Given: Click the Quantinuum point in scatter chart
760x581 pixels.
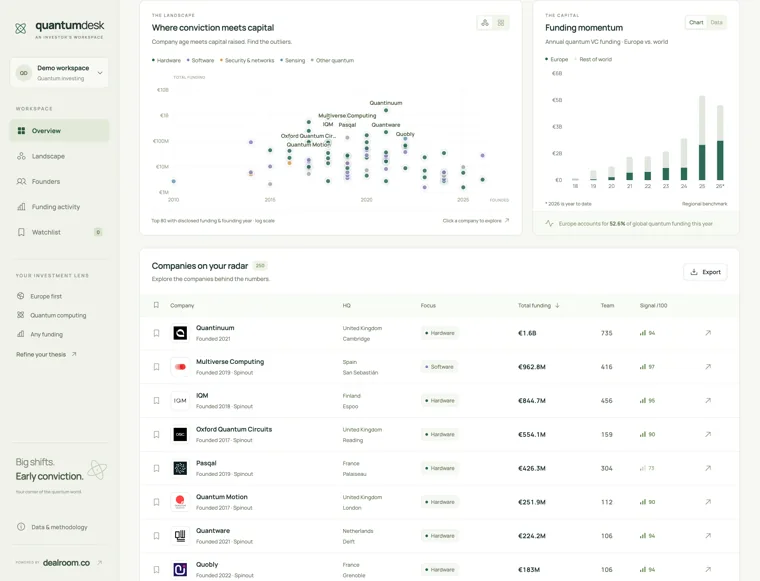Looking at the screenshot, I should click(386, 110).
